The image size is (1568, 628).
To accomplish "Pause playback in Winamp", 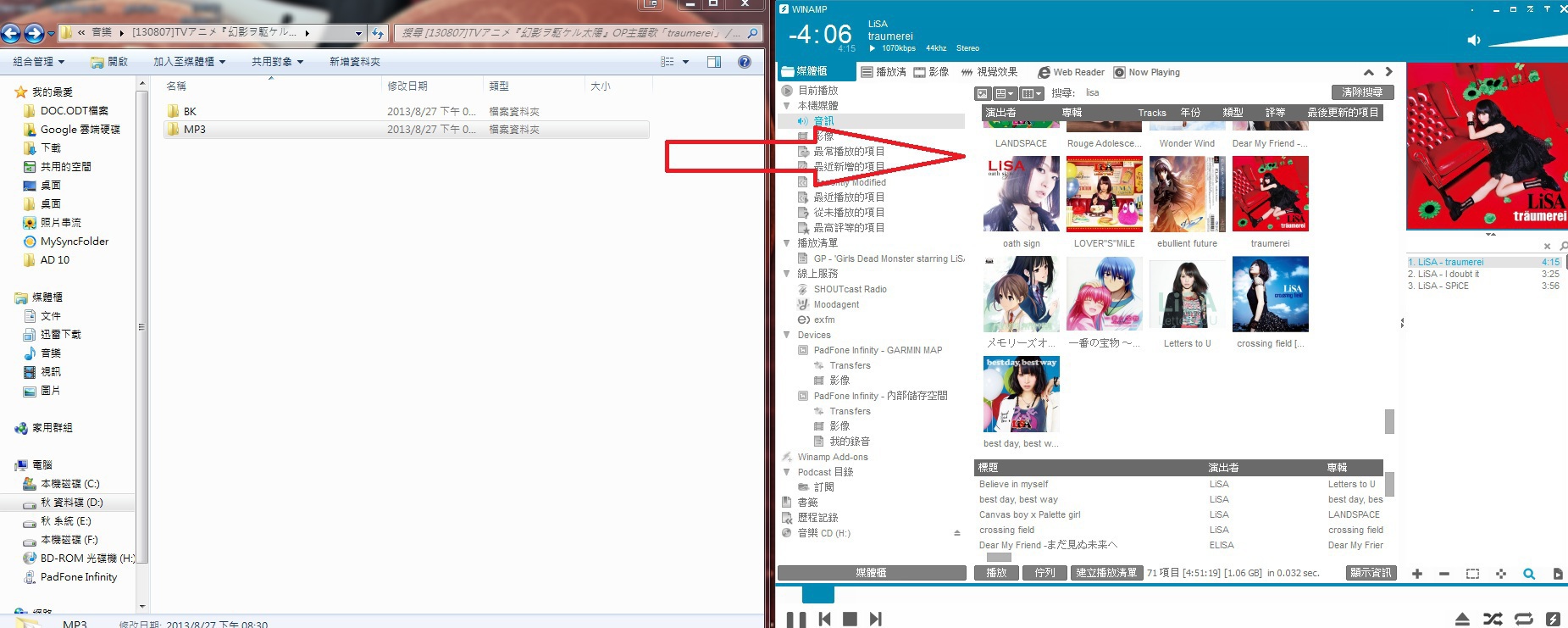I will tap(796, 620).
